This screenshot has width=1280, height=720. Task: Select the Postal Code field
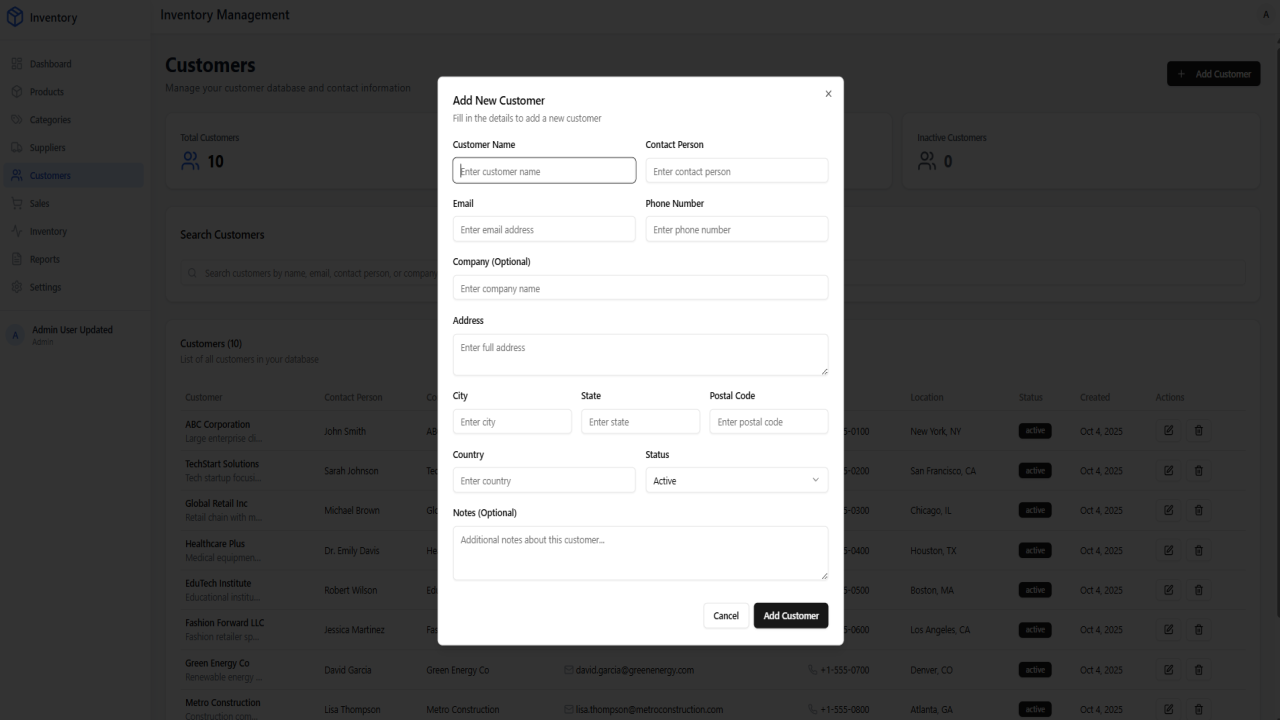[769, 422]
